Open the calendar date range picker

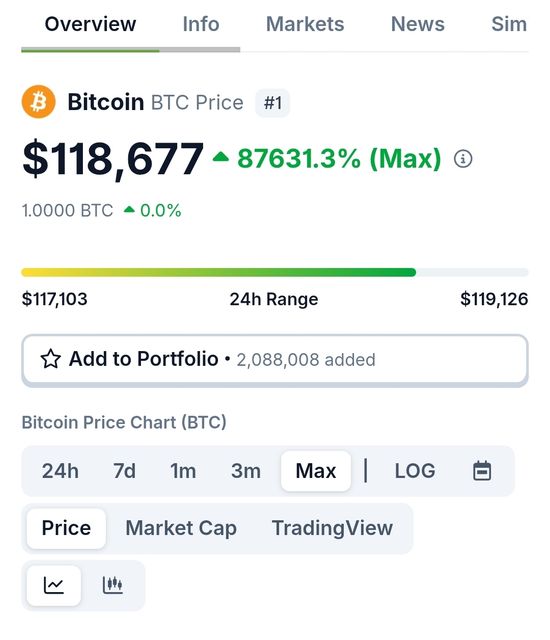(x=482, y=471)
